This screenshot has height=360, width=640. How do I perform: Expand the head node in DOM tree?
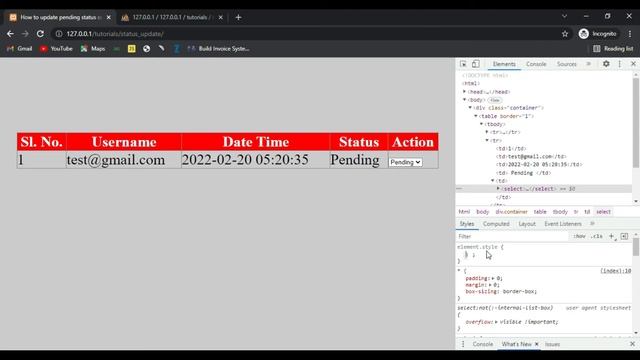pos(464,92)
